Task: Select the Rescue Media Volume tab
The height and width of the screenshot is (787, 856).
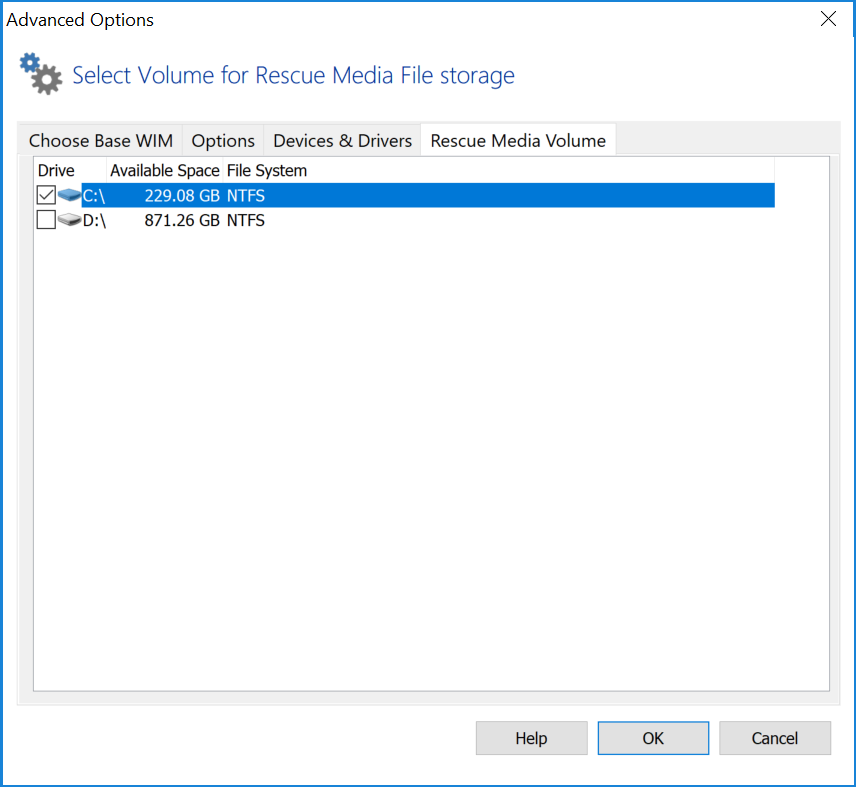Action: [x=518, y=141]
